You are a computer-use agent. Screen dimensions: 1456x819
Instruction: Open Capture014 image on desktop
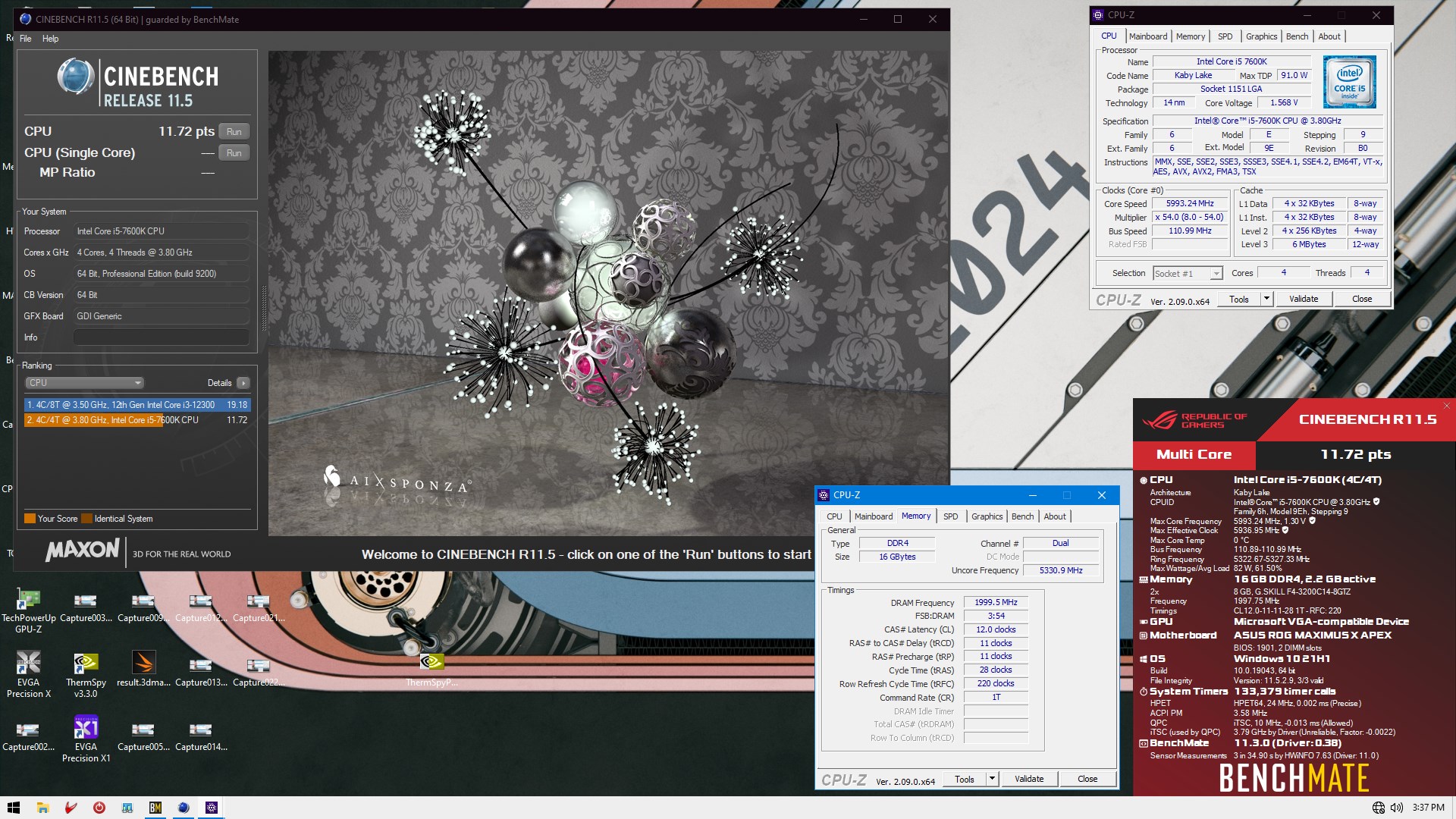click(201, 736)
